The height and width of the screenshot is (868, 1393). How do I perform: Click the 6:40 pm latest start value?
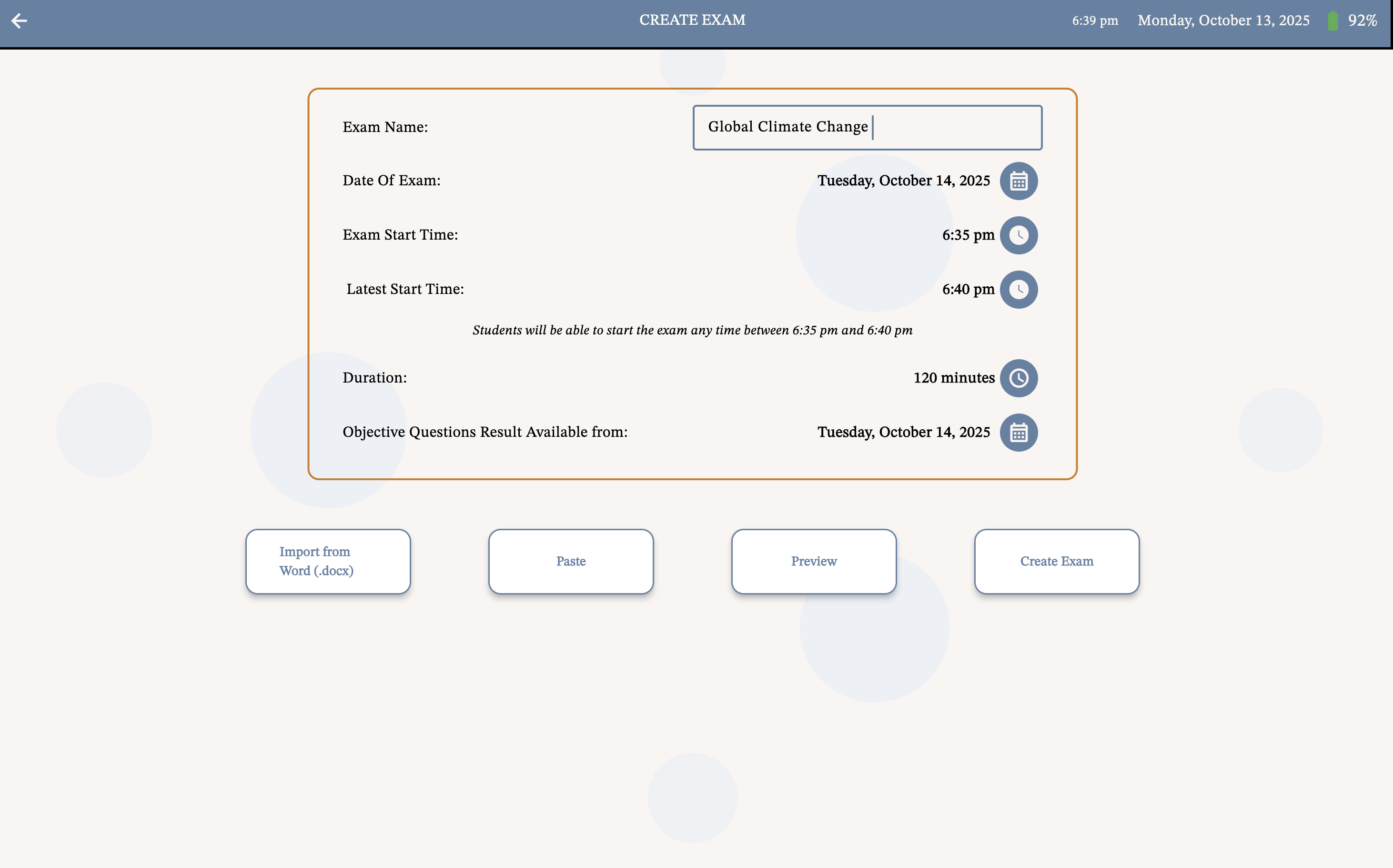pos(968,289)
